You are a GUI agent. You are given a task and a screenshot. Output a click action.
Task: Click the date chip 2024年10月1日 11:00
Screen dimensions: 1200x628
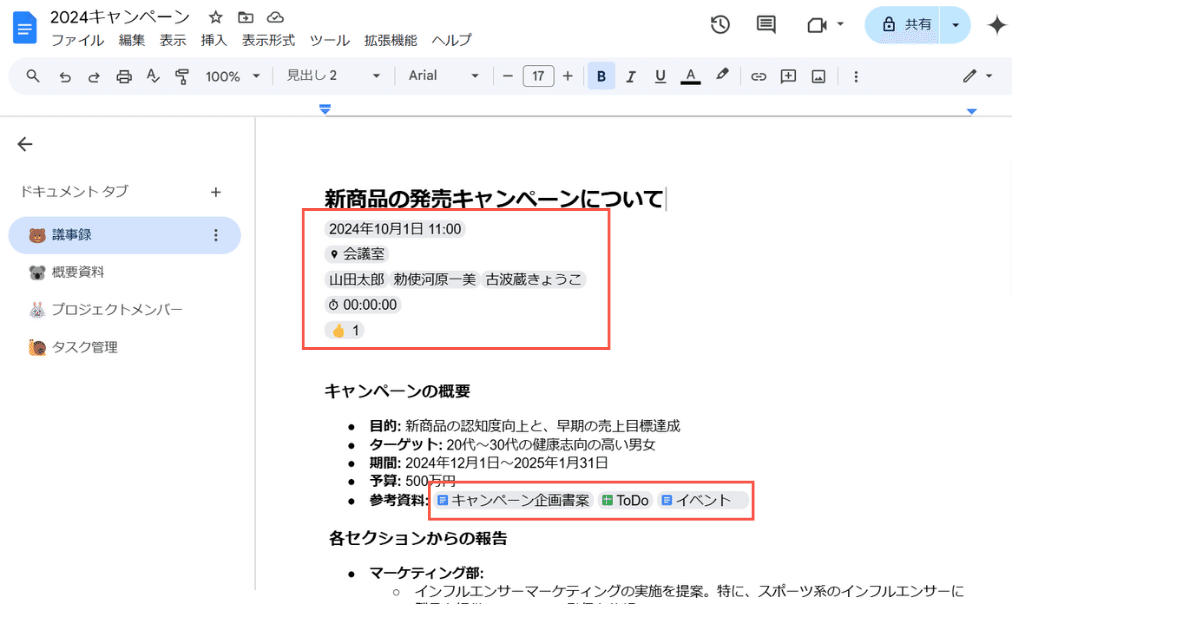click(395, 229)
